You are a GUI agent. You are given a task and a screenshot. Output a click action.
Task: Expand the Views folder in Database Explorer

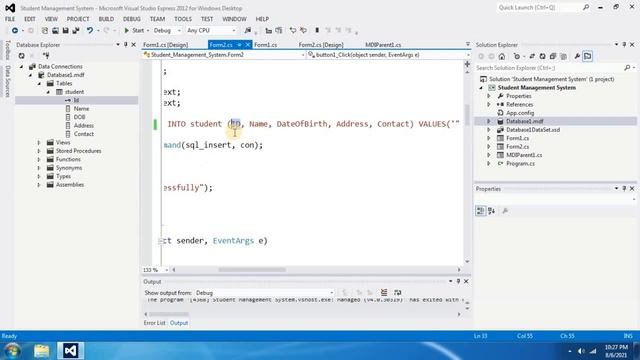click(x=39, y=142)
